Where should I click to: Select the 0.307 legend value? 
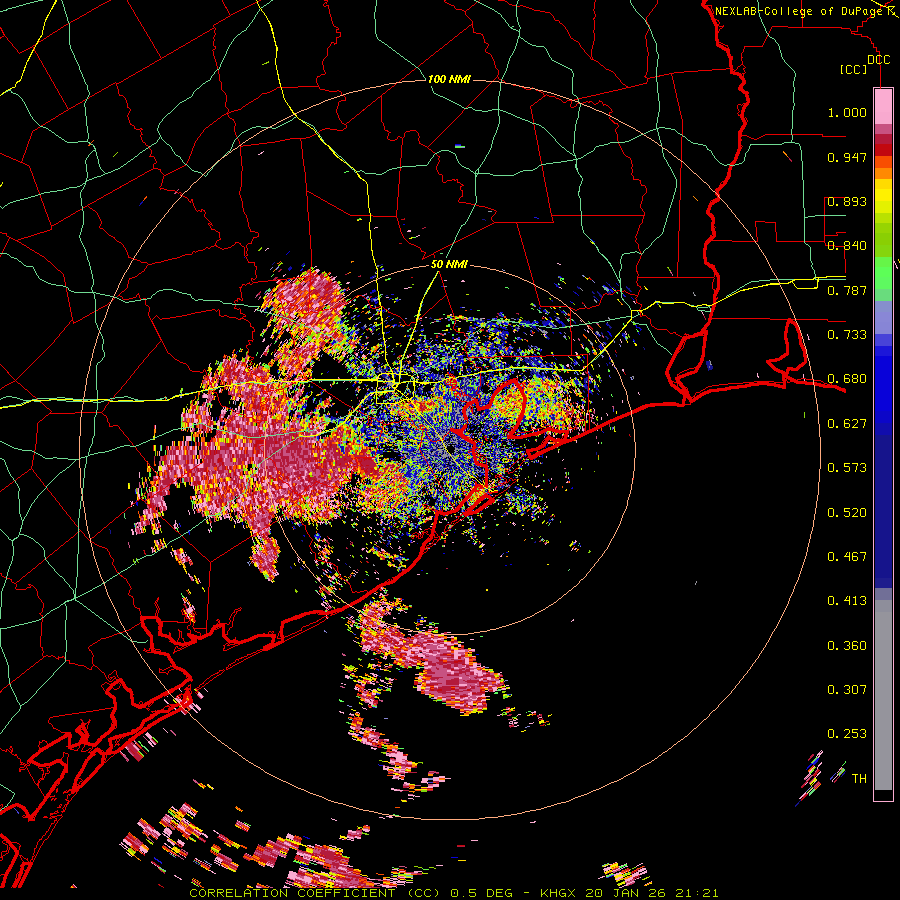847,690
